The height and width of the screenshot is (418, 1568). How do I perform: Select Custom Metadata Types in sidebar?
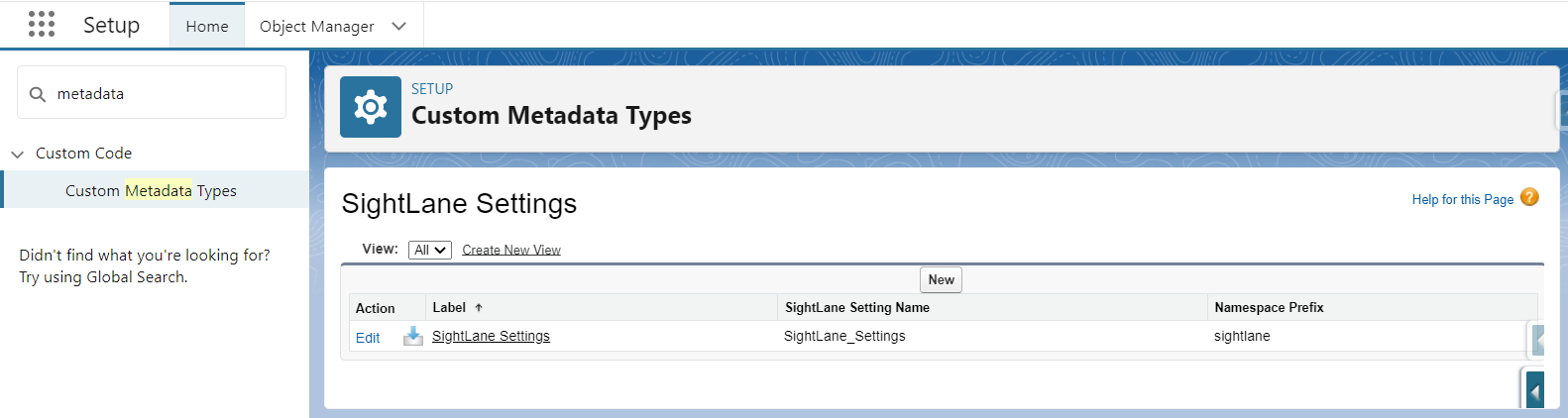tap(151, 190)
